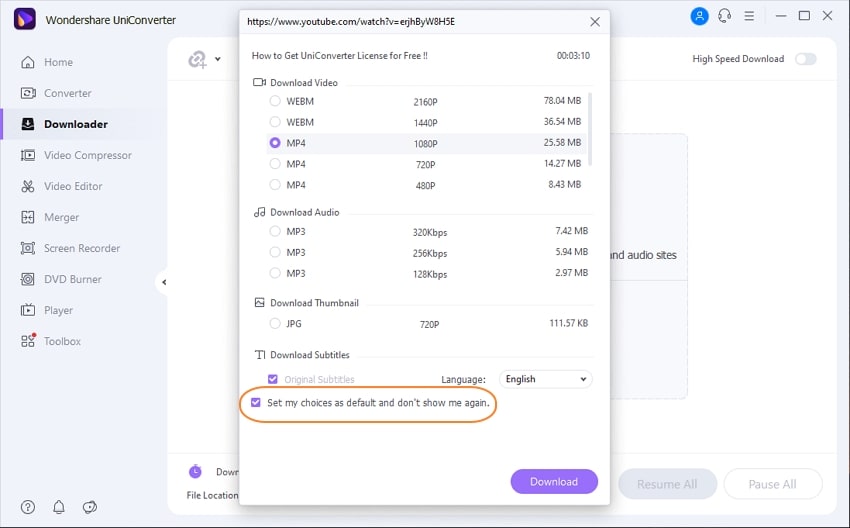Switch to the Merger section
This screenshot has height=528, width=850.
pyautogui.click(x=61, y=217)
